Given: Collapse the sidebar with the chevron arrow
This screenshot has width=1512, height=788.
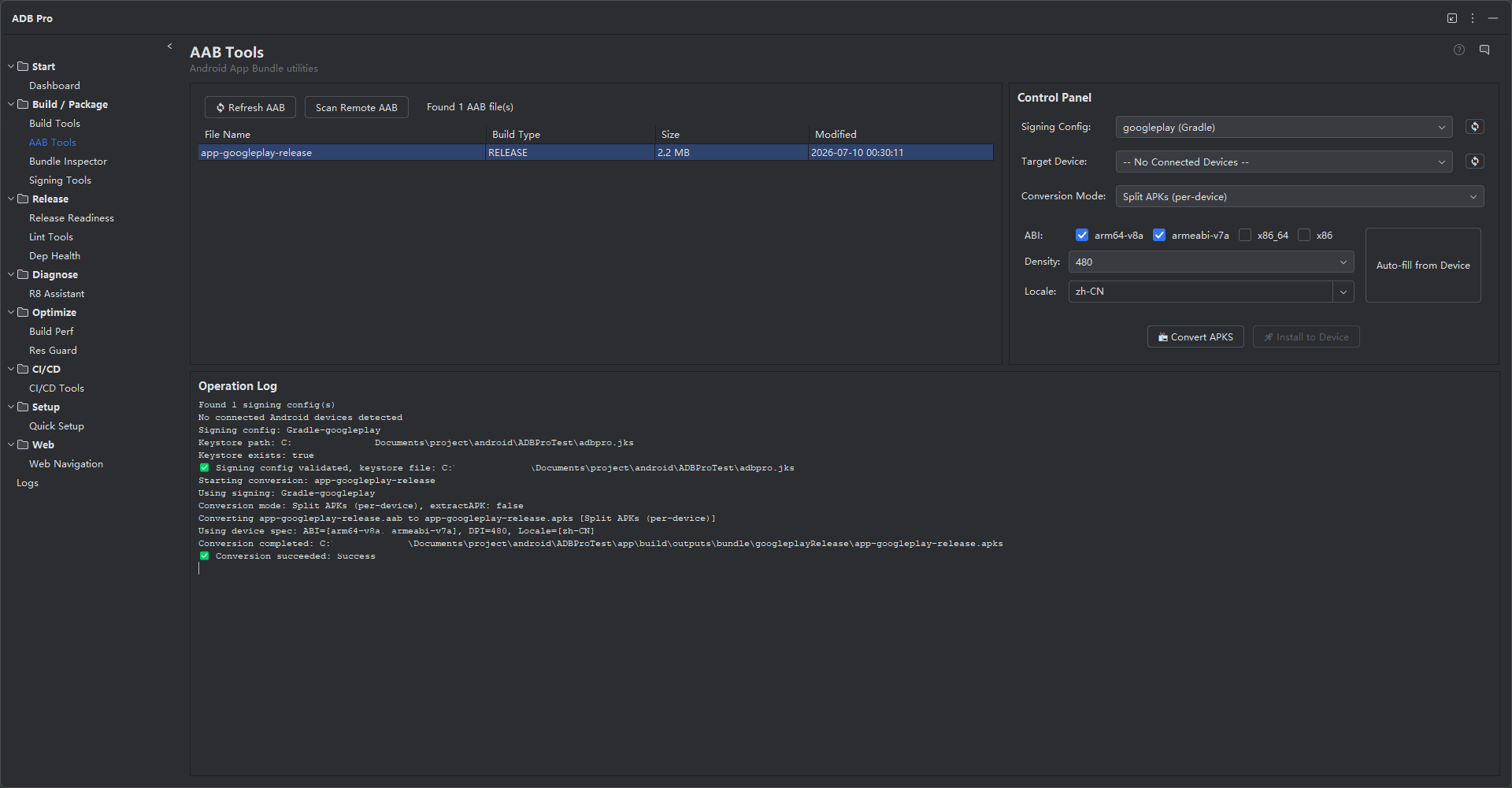Looking at the screenshot, I should (169, 46).
